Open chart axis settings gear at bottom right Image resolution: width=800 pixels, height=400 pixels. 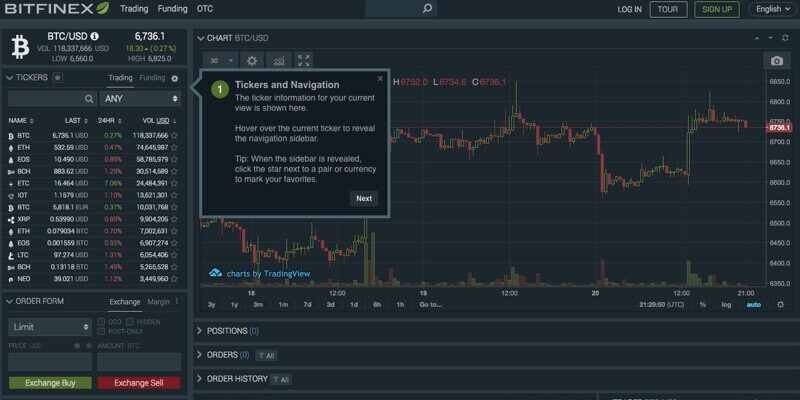(x=780, y=305)
